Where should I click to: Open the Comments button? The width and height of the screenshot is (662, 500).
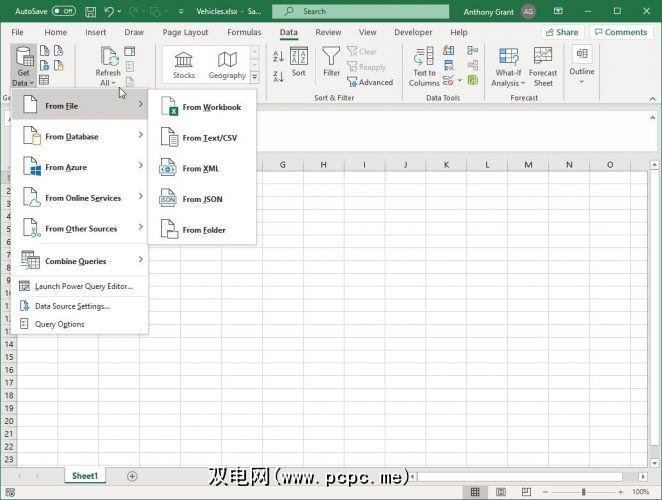pos(620,32)
